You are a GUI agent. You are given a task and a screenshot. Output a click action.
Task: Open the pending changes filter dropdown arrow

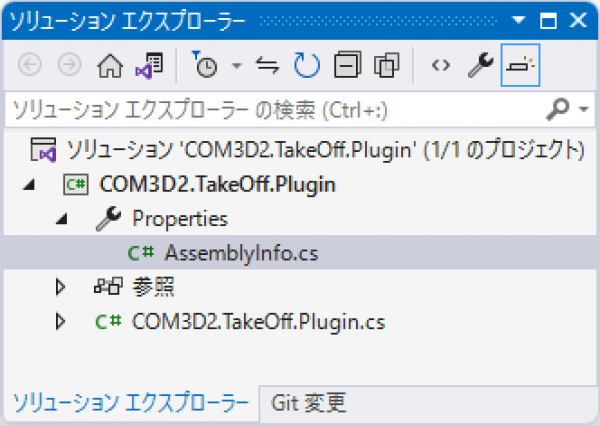[x=236, y=66]
